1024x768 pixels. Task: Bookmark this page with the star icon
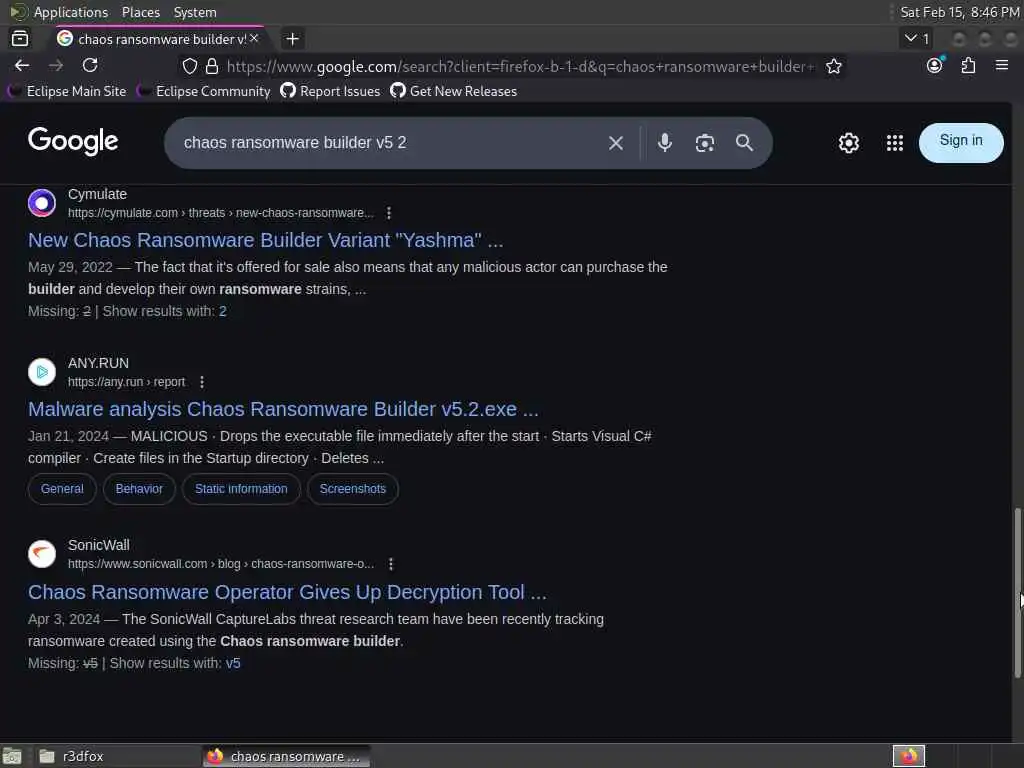click(x=833, y=66)
